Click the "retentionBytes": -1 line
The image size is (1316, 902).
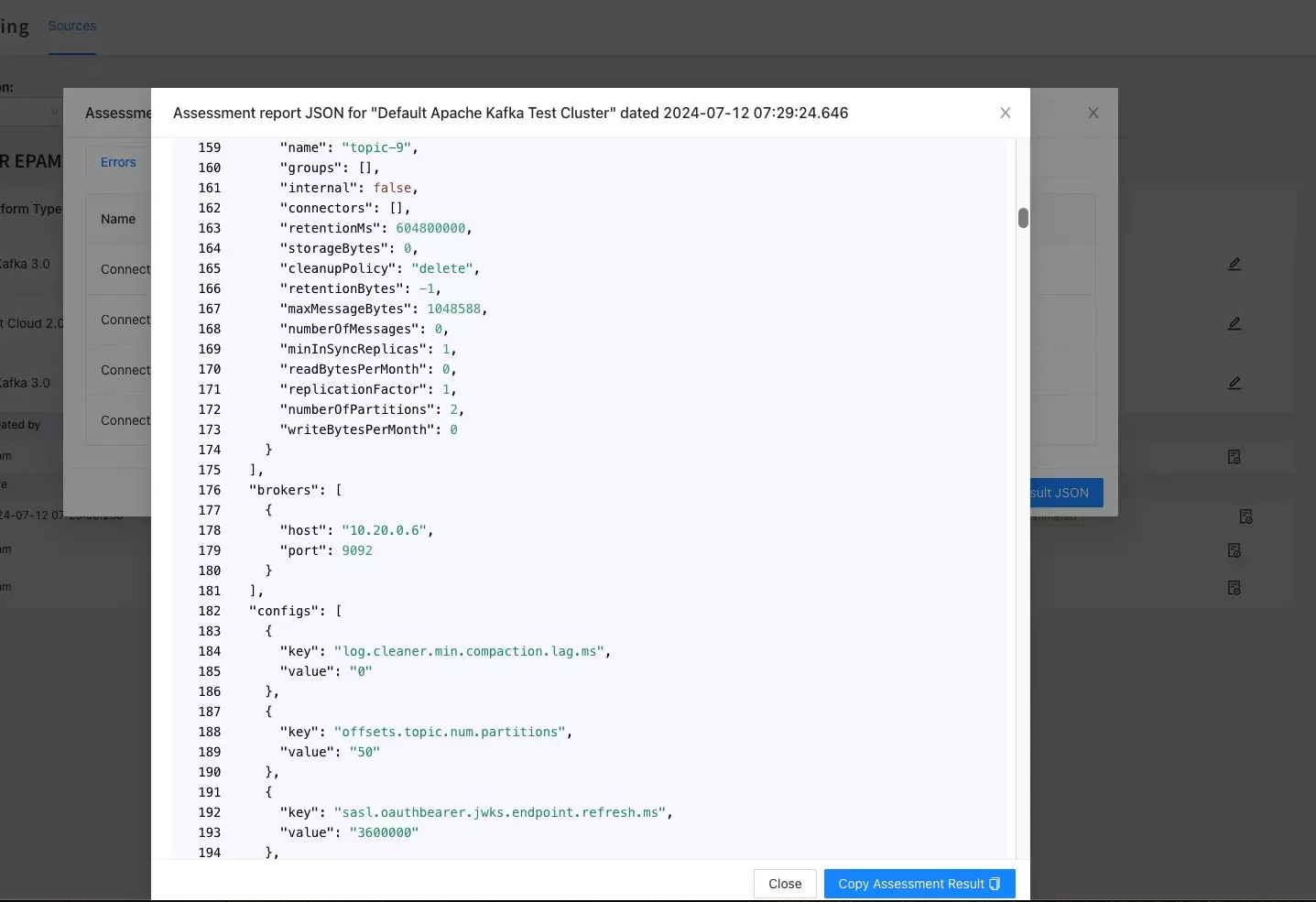click(360, 288)
